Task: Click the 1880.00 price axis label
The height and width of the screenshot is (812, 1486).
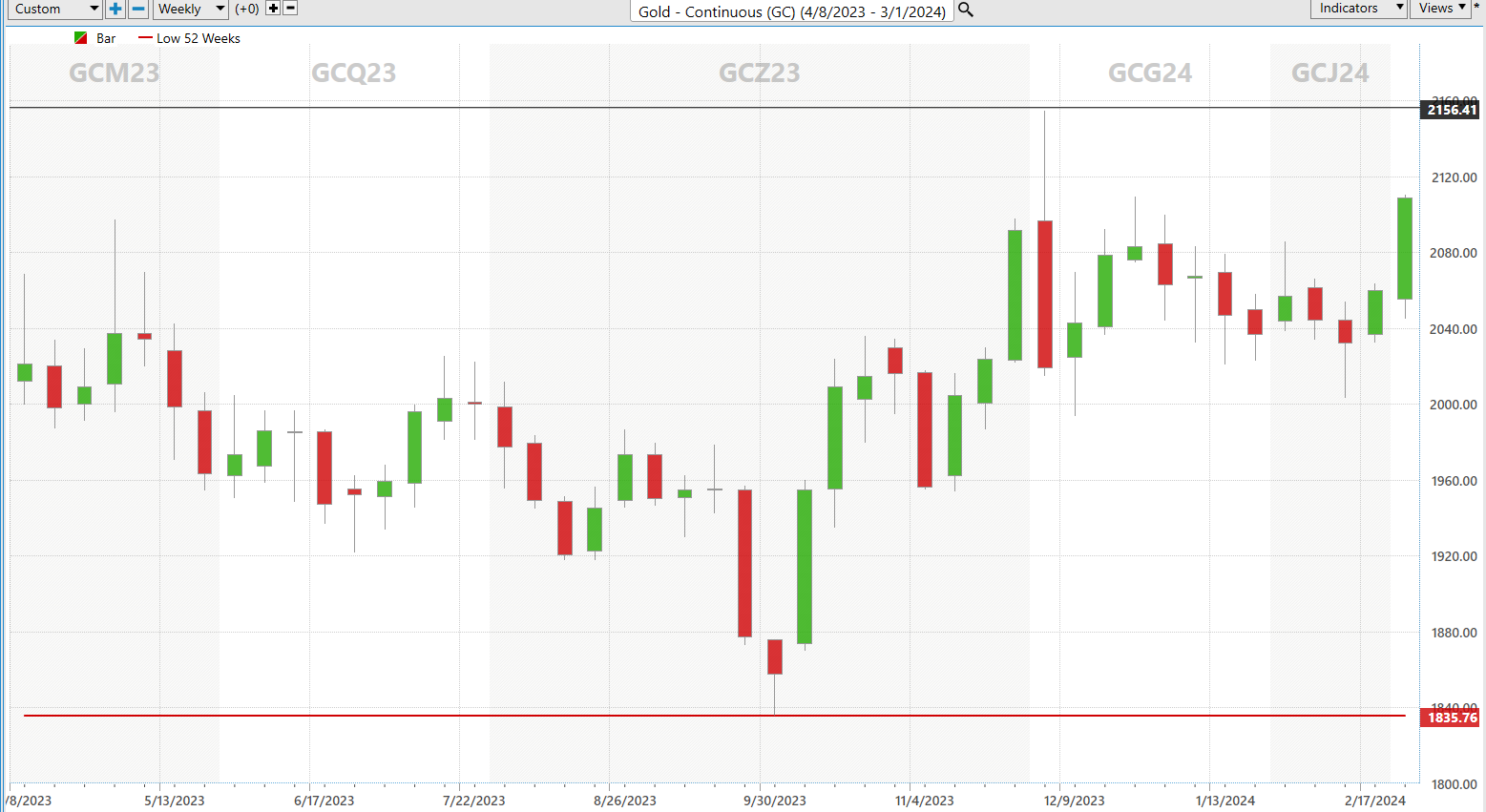Action: click(1454, 633)
